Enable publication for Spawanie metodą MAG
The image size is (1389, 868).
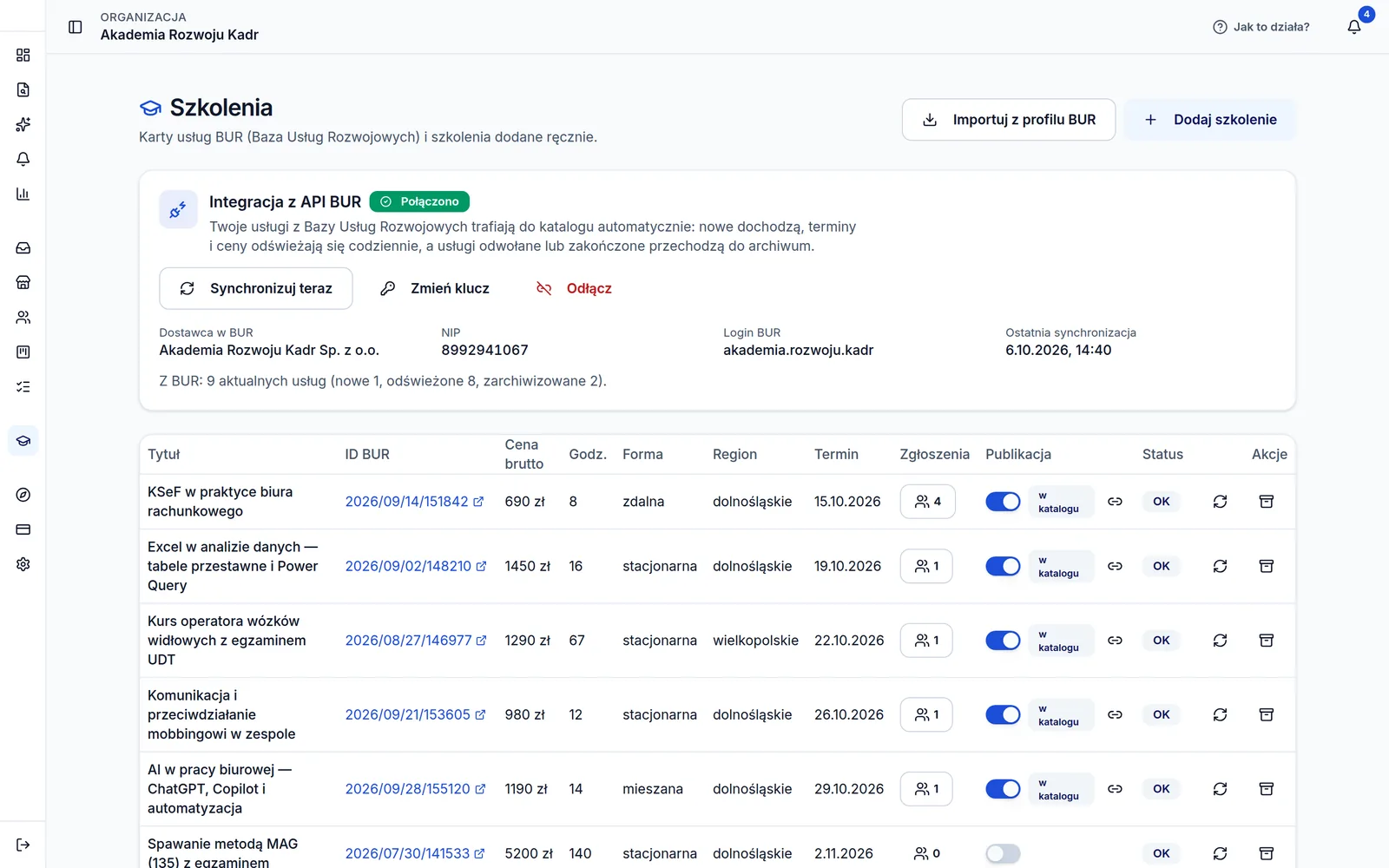coord(1003,853)
